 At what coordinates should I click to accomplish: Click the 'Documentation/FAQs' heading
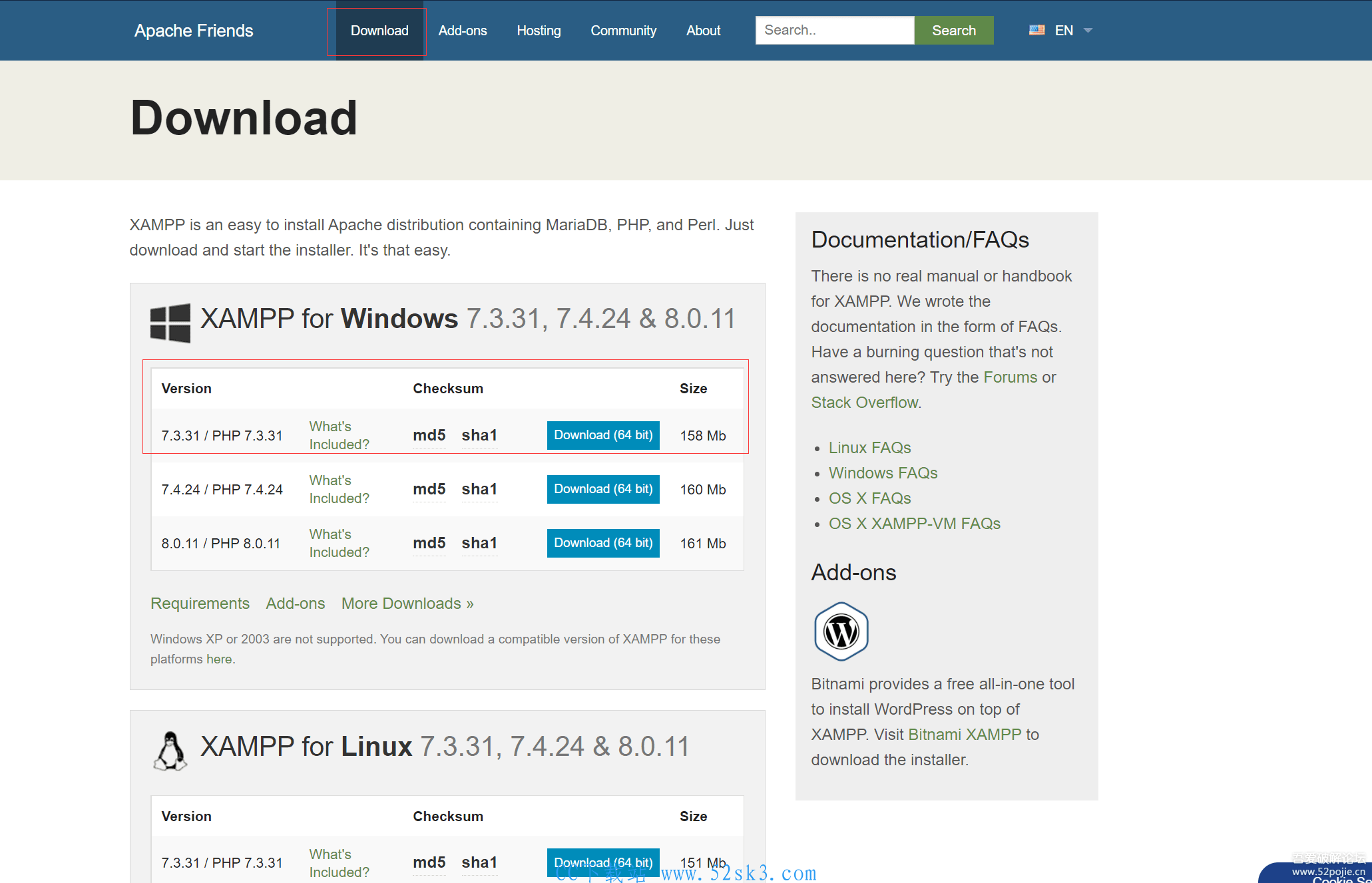click(920, 240)
